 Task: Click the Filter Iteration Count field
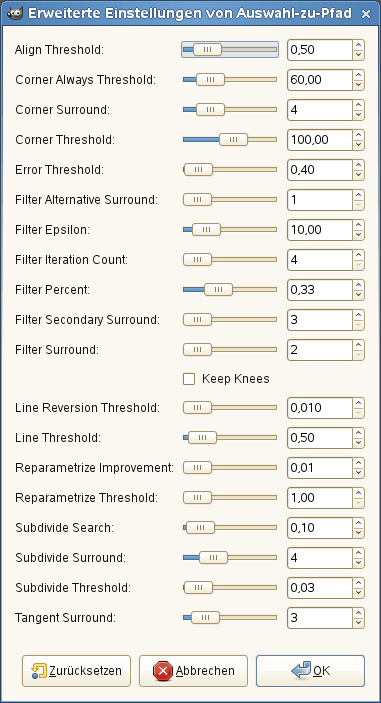point(320,260)
